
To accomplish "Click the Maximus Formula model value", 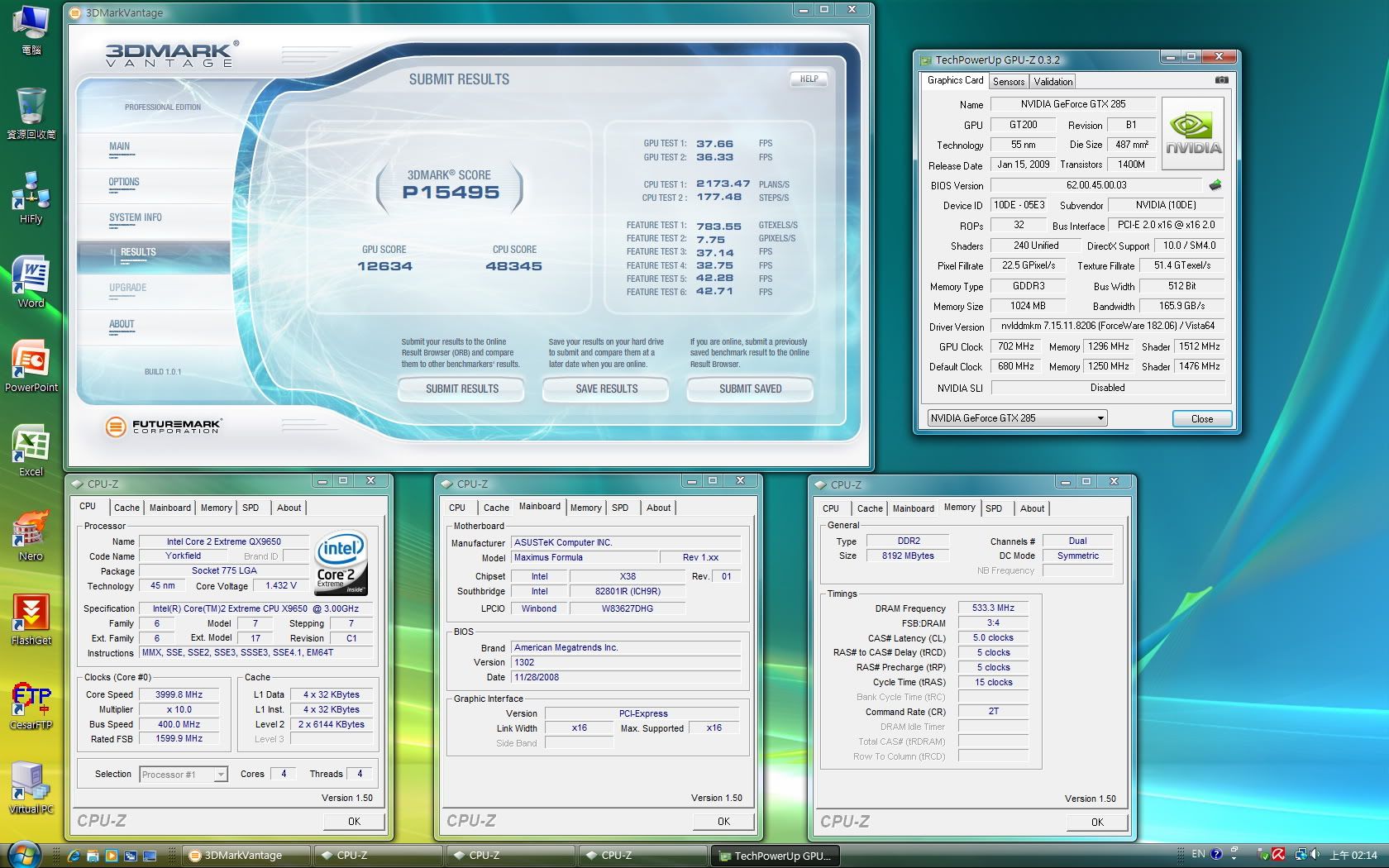I will [585, 557].
